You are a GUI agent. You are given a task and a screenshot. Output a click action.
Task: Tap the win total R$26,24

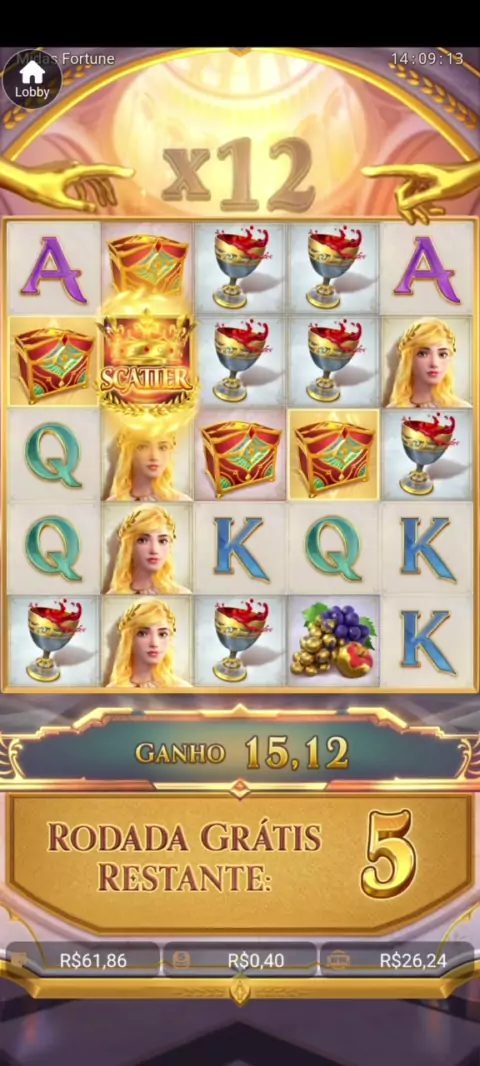397,960
